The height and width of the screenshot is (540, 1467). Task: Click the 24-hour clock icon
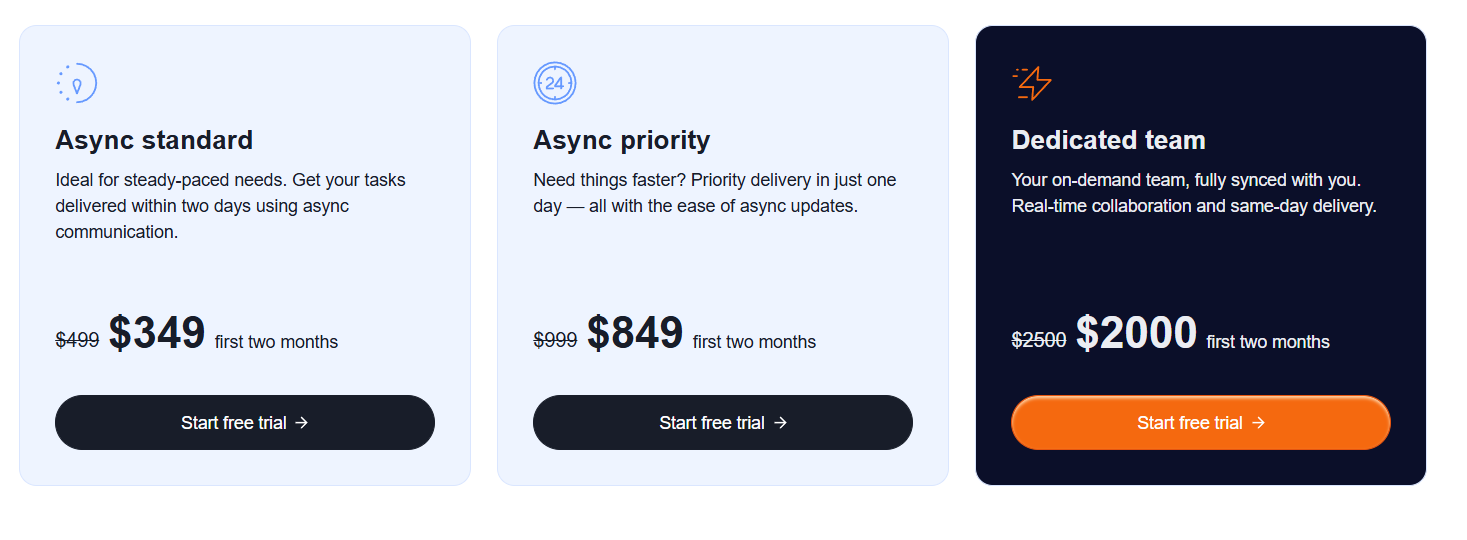point(555,83)
